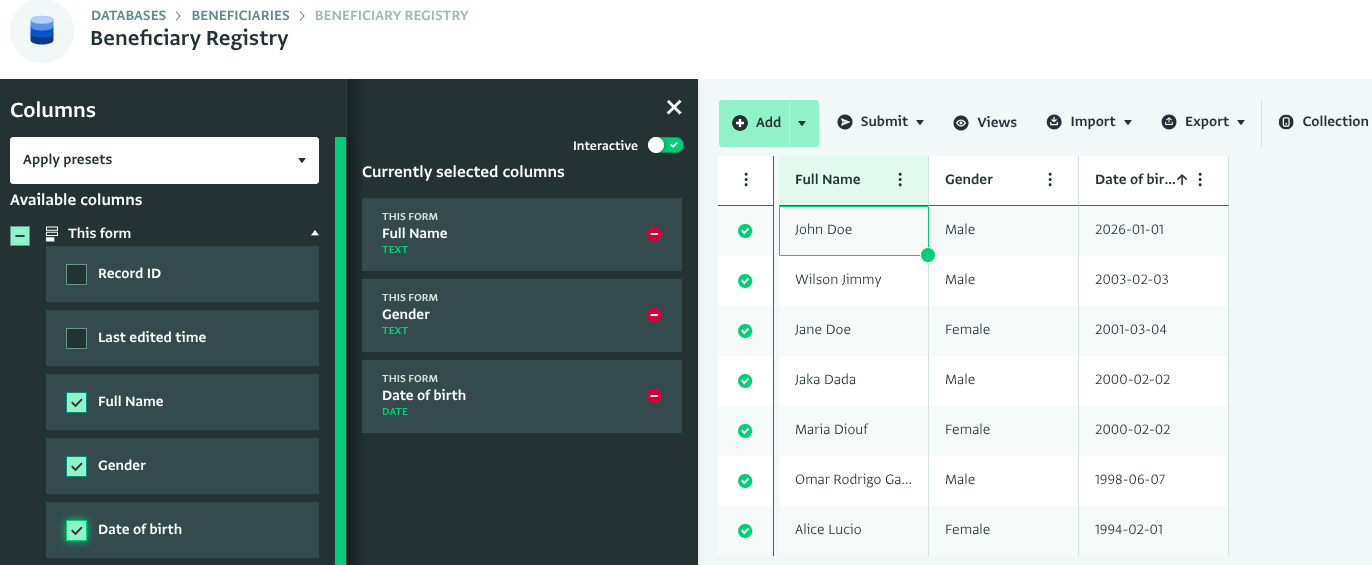Collapse the This form tree section

point(315,233)
